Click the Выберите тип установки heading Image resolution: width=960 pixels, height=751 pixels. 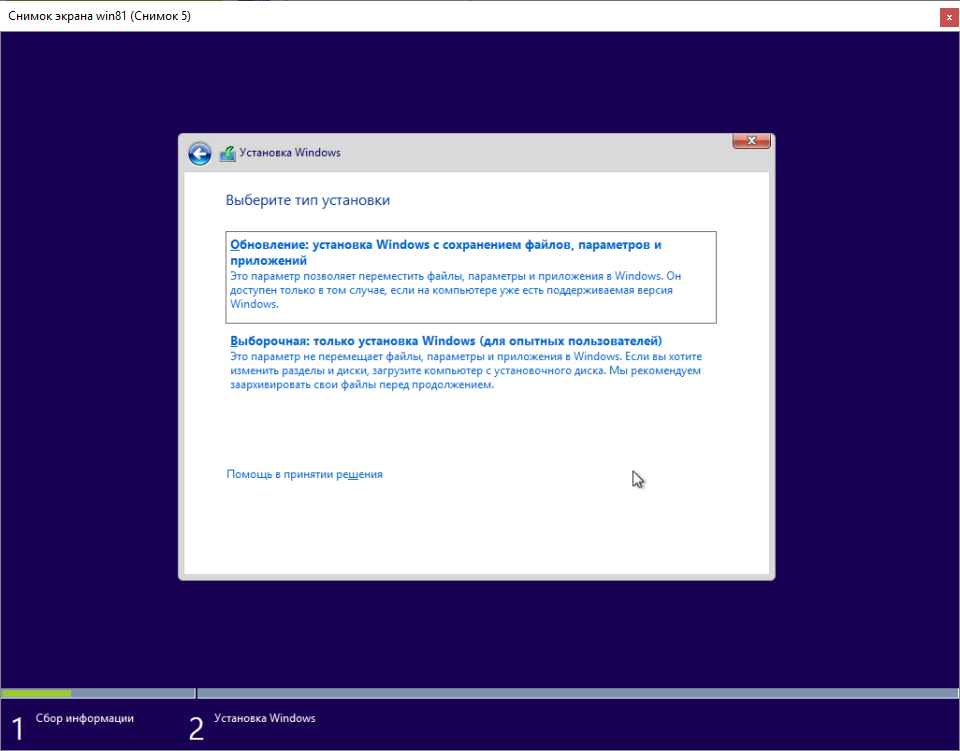[x=308, y=200]
